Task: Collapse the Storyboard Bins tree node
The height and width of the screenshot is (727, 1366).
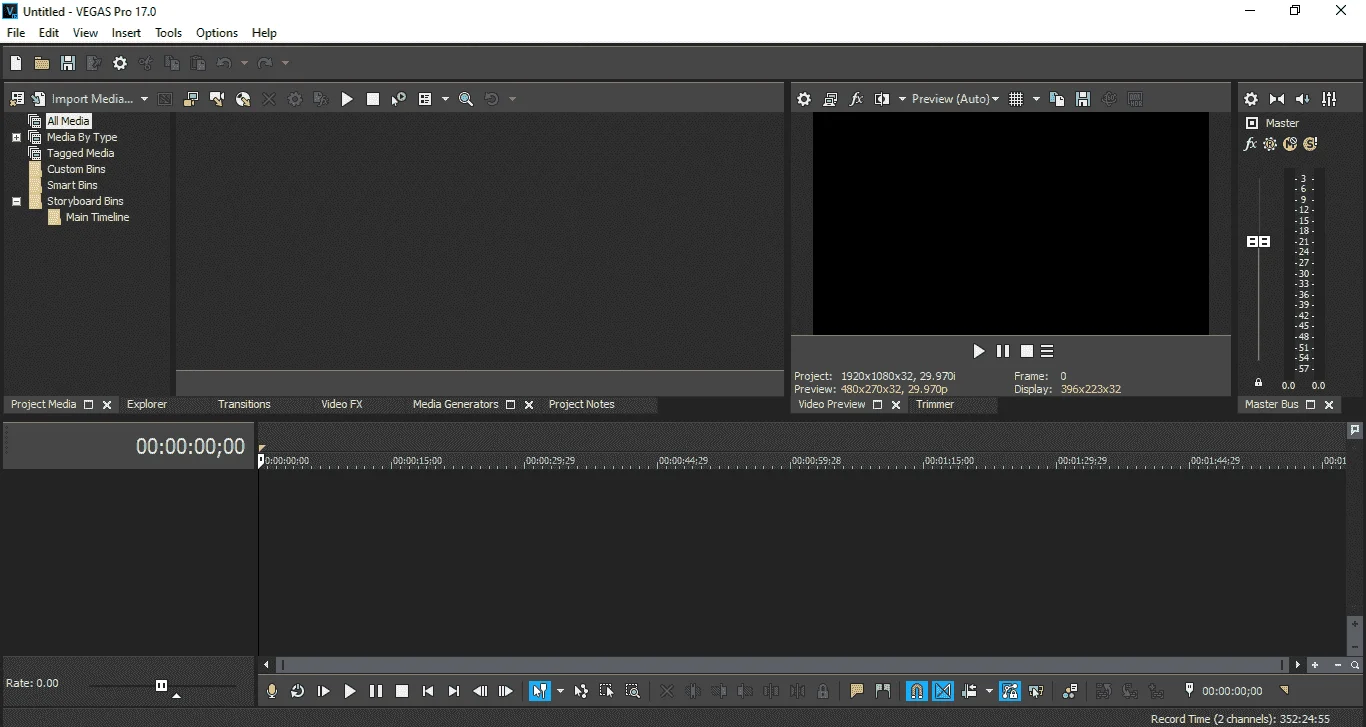Action: [x=16, y=201]
